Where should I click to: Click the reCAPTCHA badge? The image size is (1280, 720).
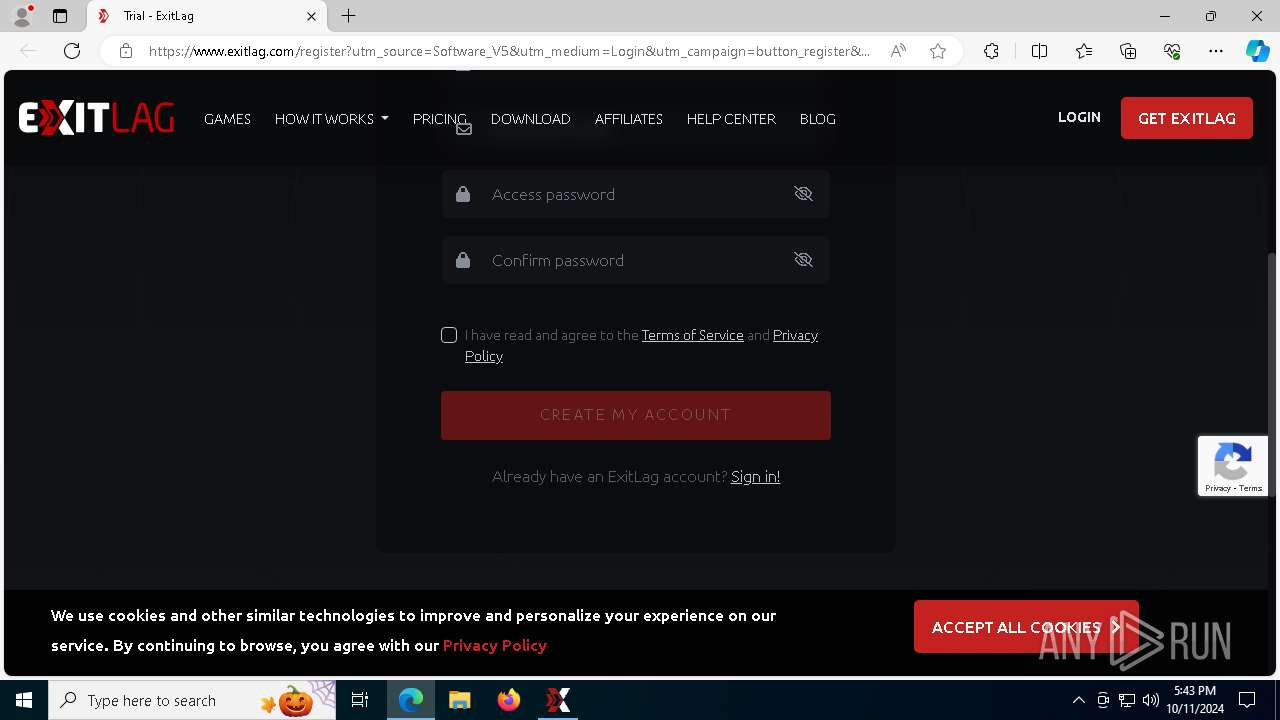(1233, 466)
